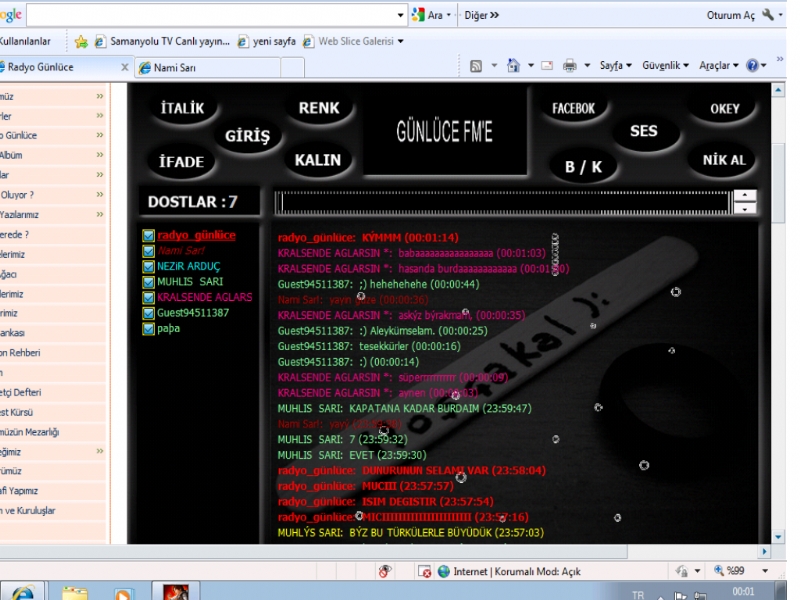This screenshot has height=600, width=800.
Task: Expand the Diğer more options
Action: tap(481, 15)
